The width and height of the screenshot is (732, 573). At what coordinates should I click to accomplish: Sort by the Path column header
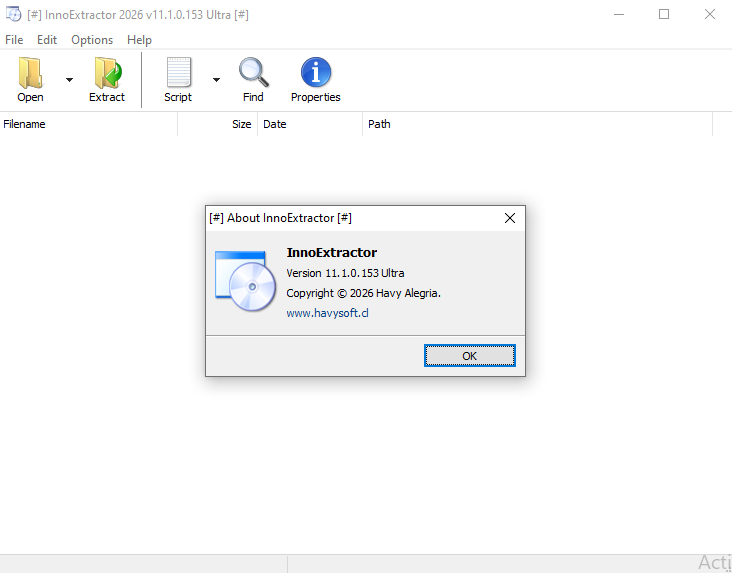tap(537, 124)
